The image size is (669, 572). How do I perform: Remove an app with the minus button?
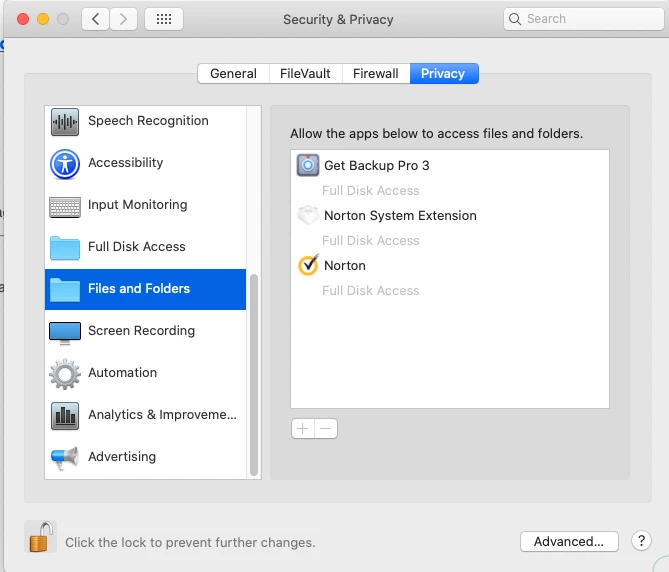[326, 429]
